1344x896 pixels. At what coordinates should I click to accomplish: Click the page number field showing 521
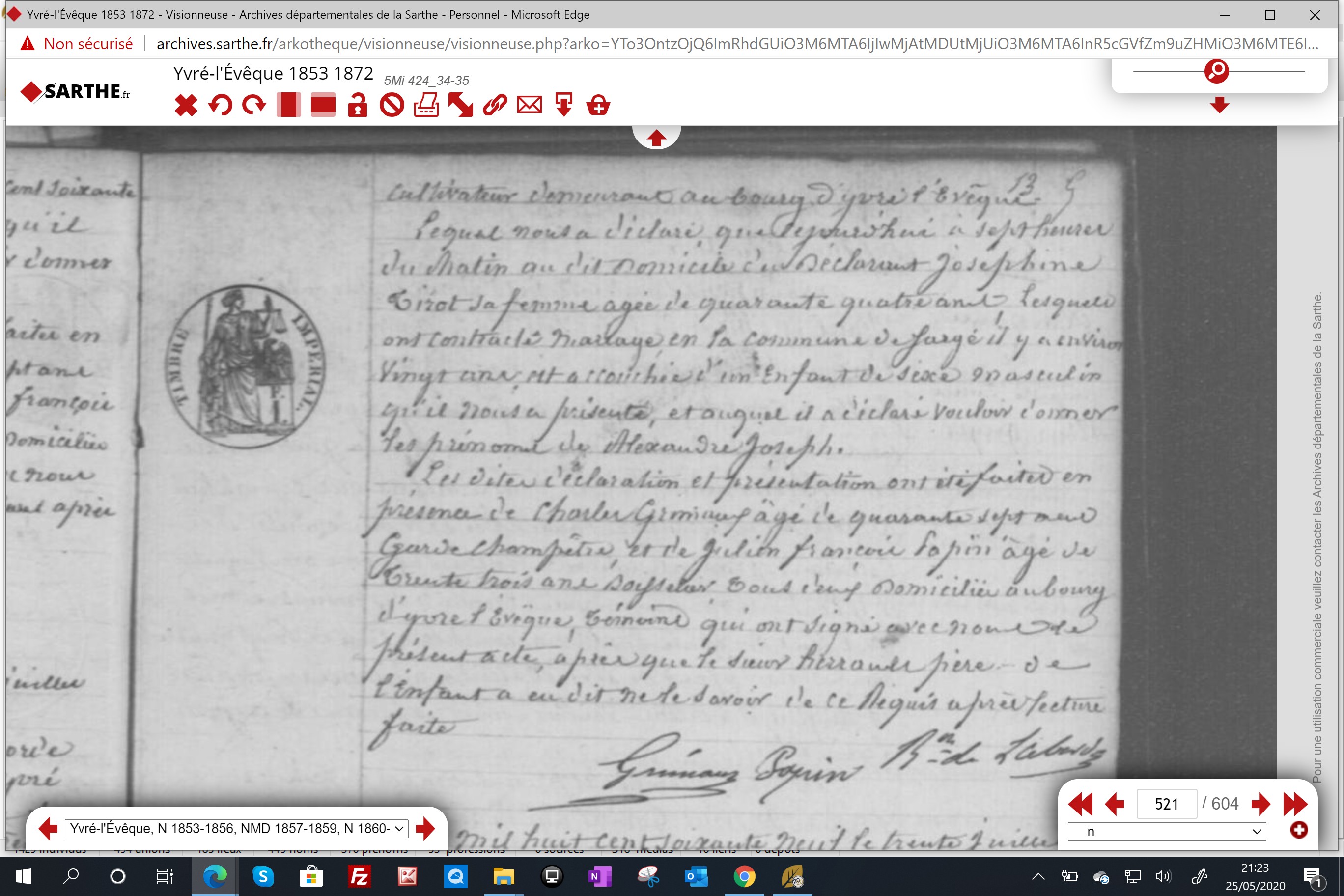[x=1167, y=805]
